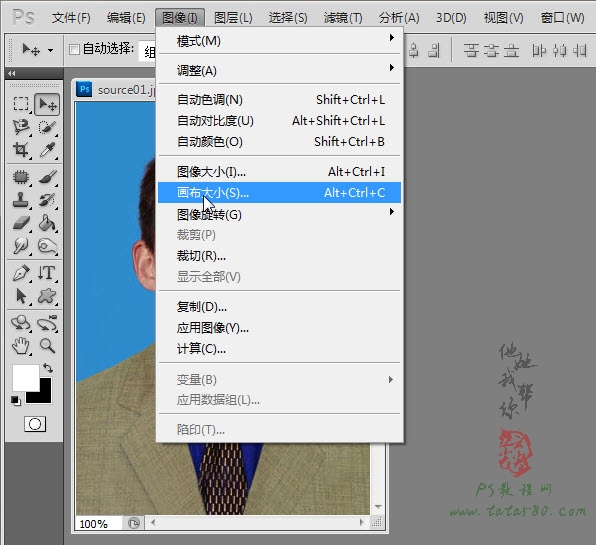Viewport: 596px width, 545px height.
Task: Apply 自动色调(N) from Image menu
Action: (279, 100)
